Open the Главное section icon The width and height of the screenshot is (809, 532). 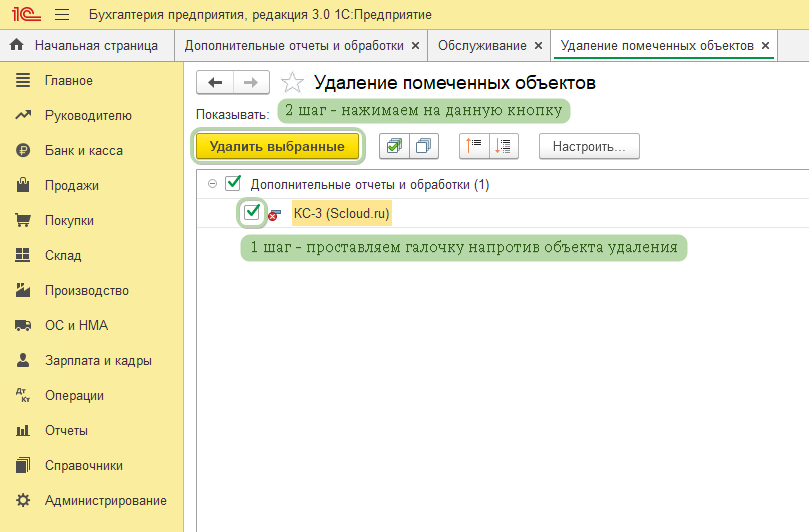point(23,80)
